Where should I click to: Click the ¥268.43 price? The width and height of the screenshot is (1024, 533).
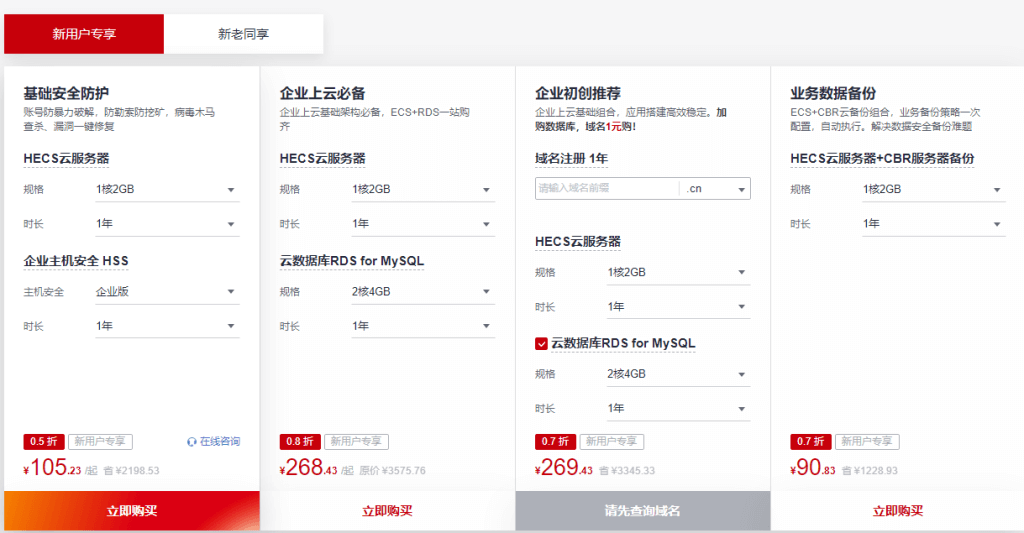point(308,468)
